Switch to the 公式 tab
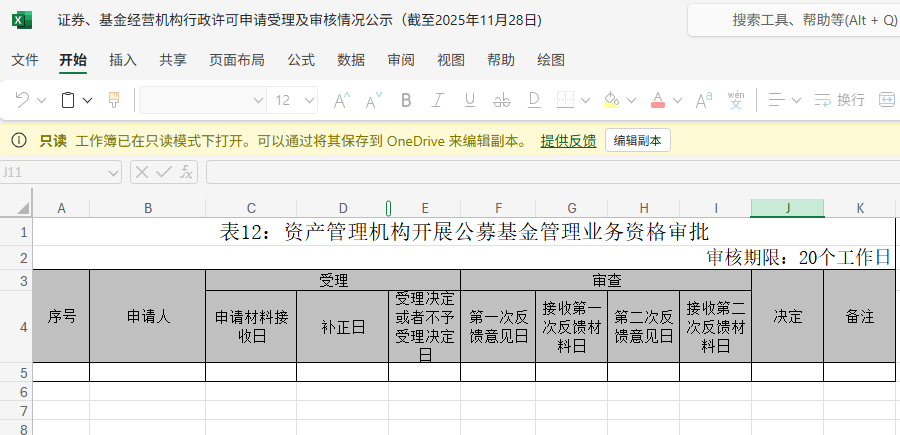The height and width of the screenshot is (435, 900). [301, 60]
